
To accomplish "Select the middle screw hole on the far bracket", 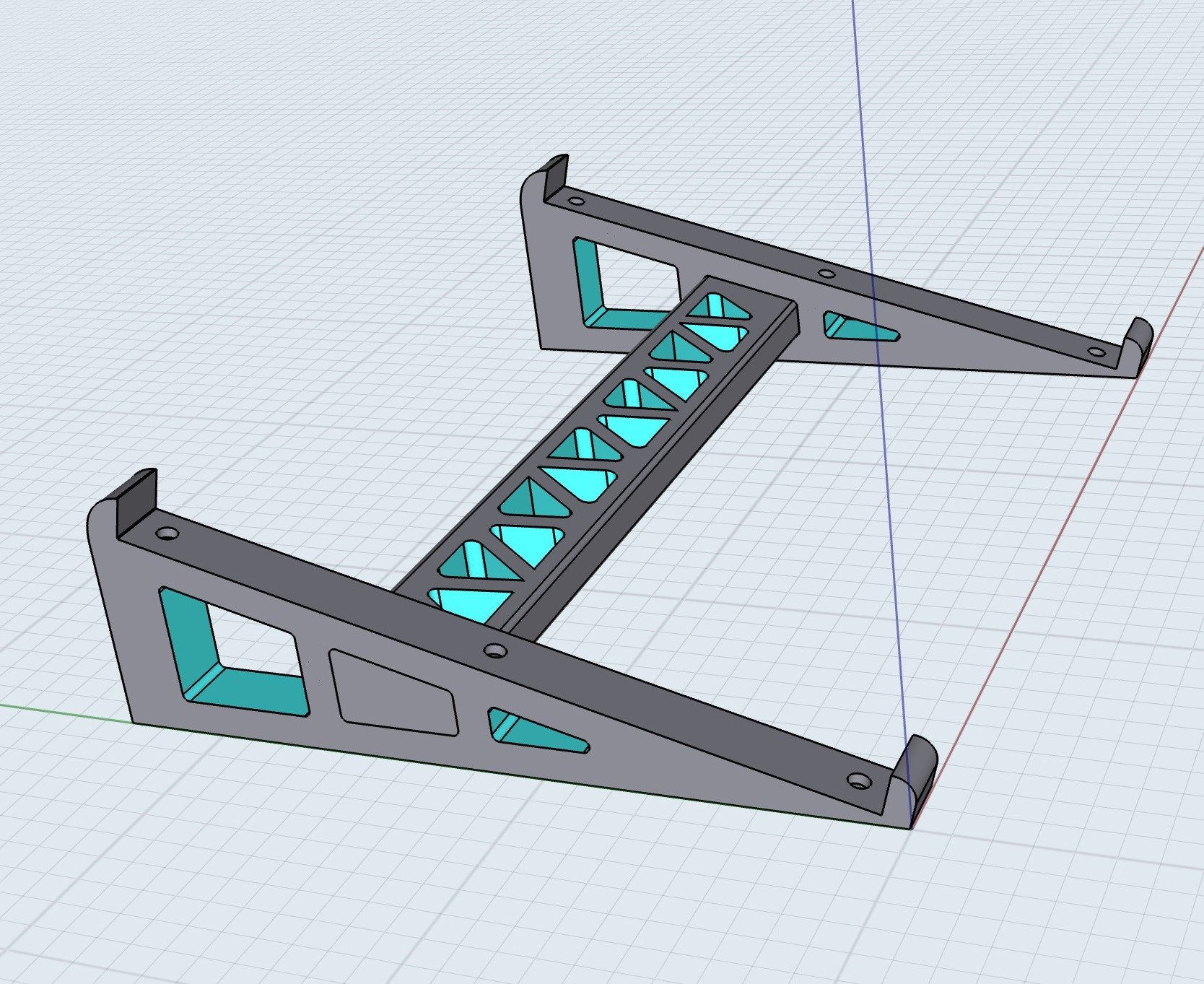I will 827,274.
